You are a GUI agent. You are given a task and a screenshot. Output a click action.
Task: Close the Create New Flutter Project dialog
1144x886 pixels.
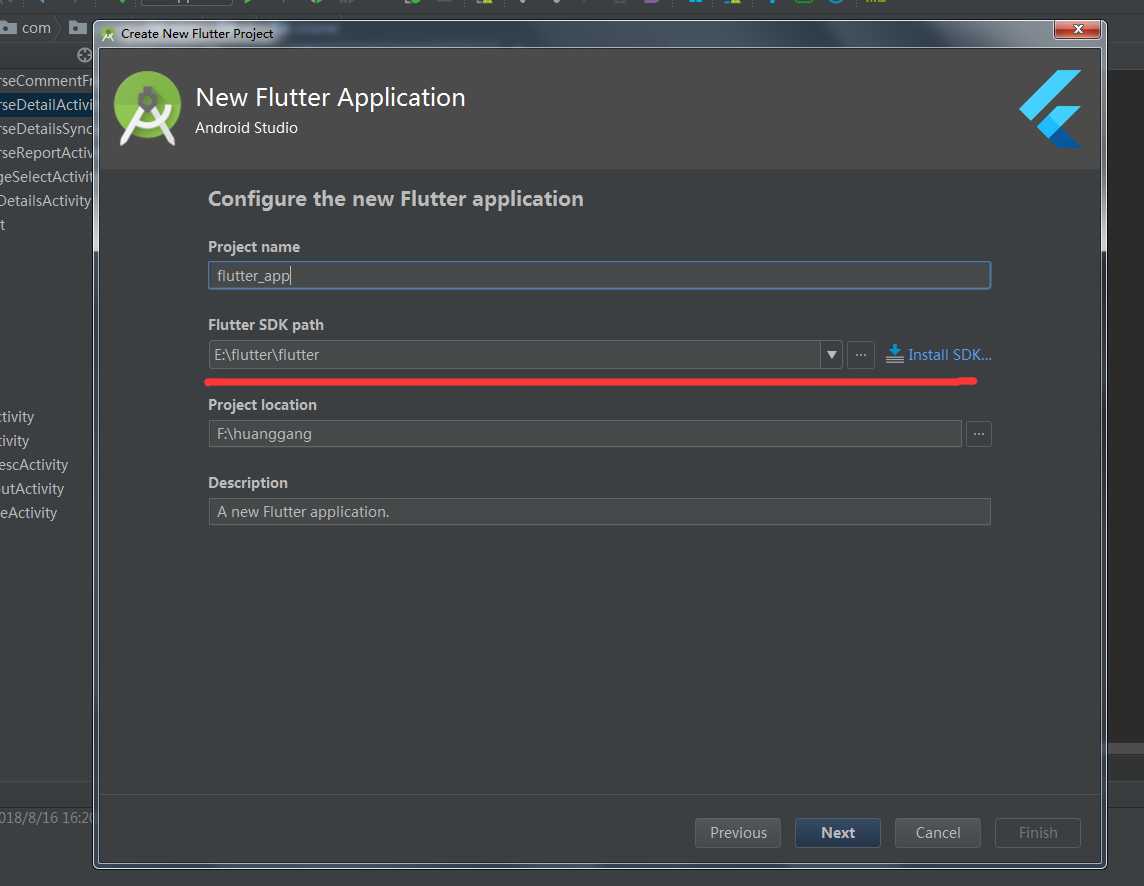[x=1078, y=29]
